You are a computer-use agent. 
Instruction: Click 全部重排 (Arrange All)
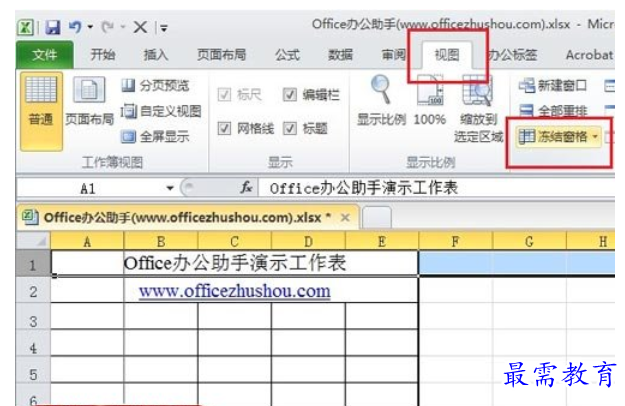click(553, 111)
